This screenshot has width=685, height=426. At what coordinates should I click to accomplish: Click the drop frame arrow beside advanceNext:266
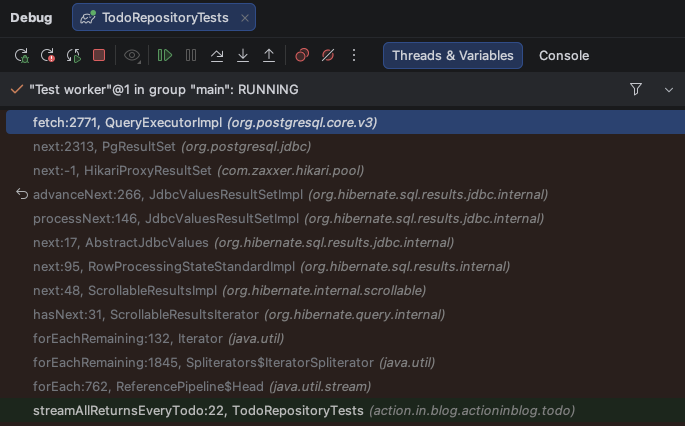click(21, 194)
